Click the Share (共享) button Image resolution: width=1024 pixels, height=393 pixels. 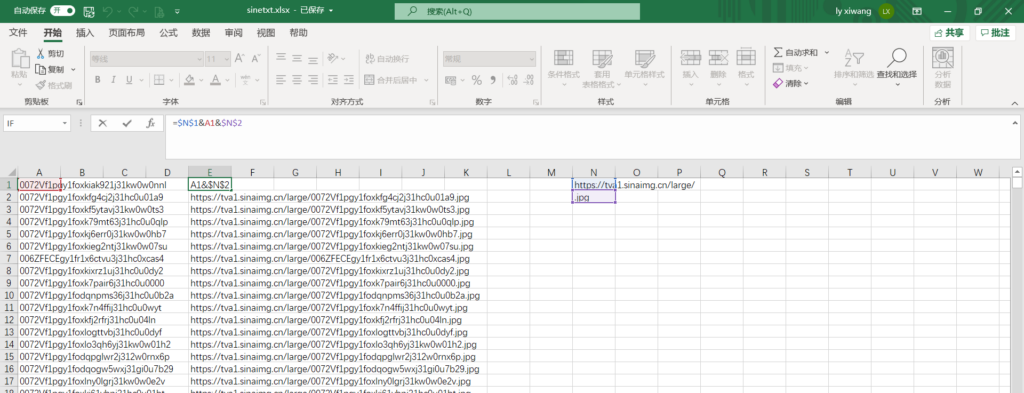[950, 33]
